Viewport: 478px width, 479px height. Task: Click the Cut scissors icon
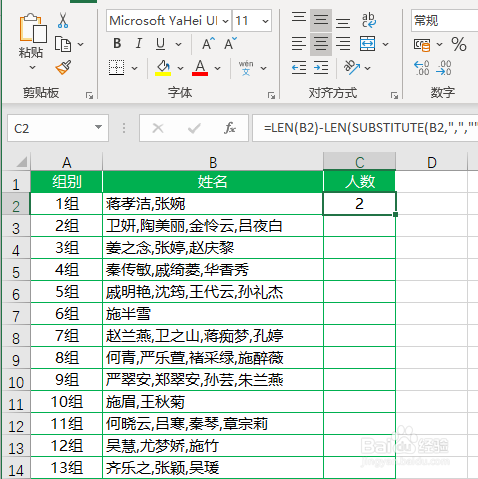click(x=63, y=21)
